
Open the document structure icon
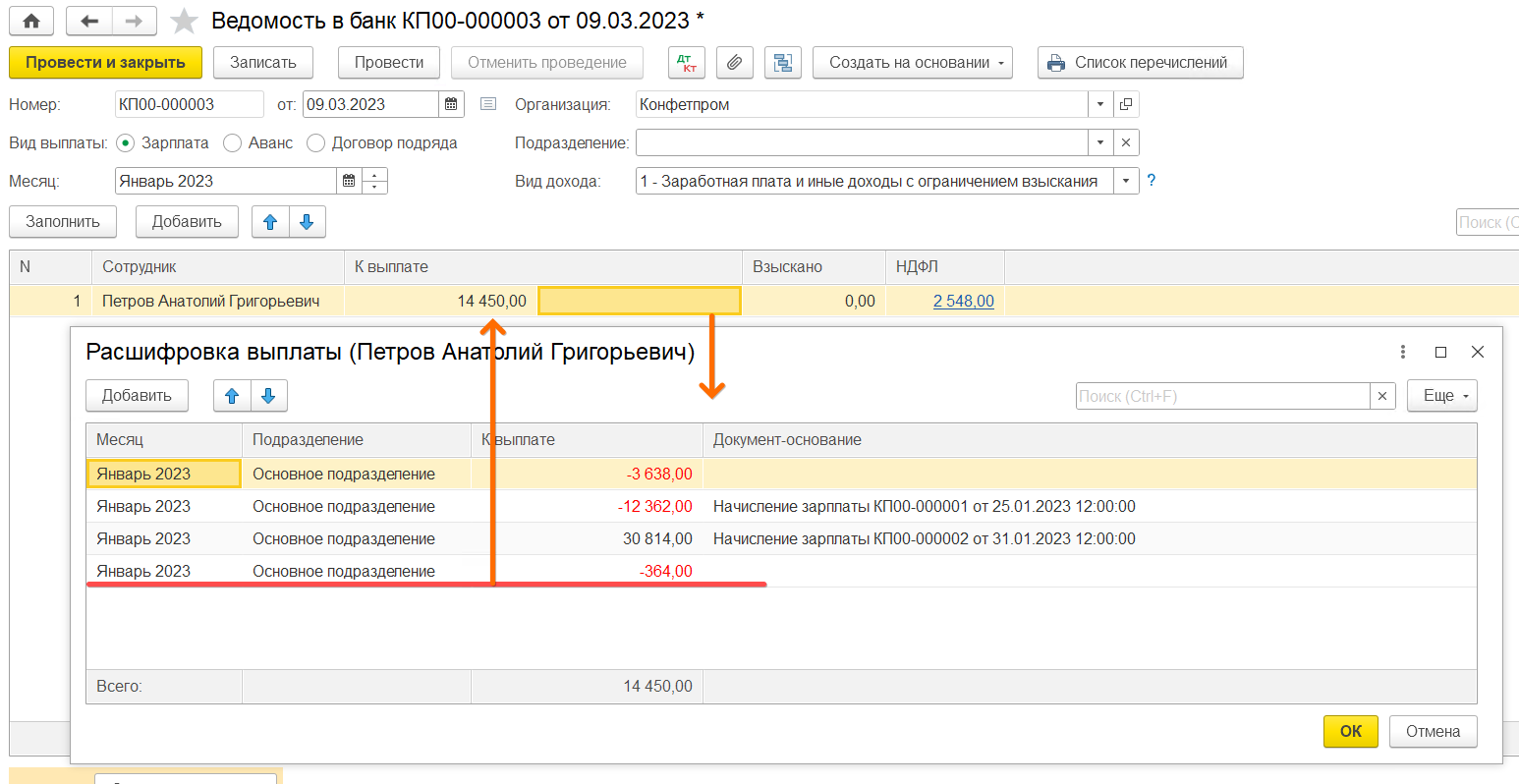click(782, 63)
